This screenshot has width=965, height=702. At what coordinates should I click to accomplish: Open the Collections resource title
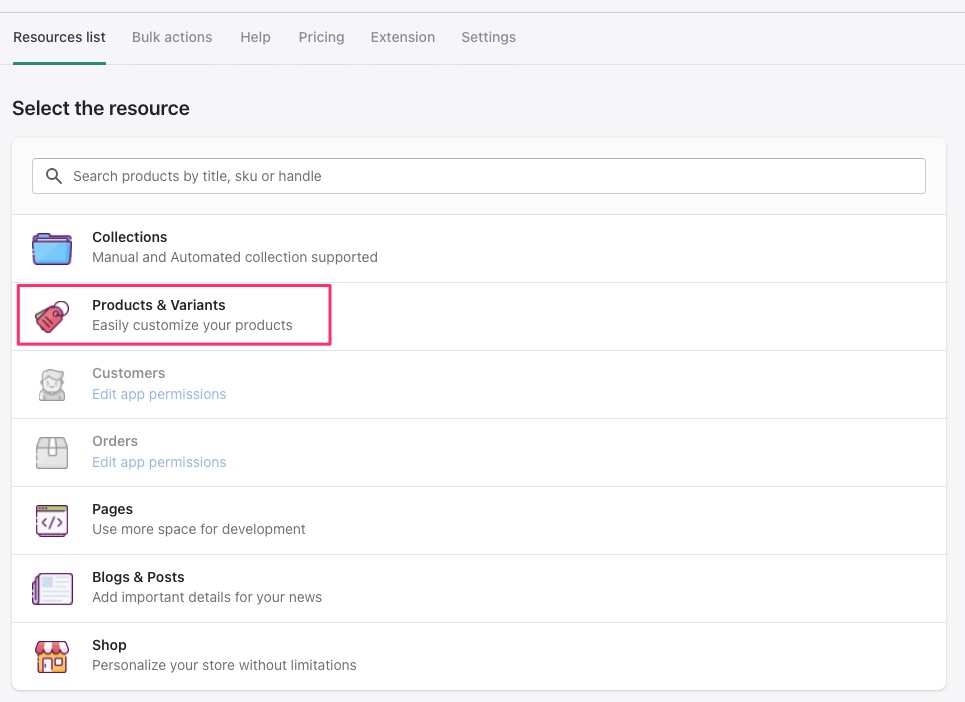pos(129,237)
